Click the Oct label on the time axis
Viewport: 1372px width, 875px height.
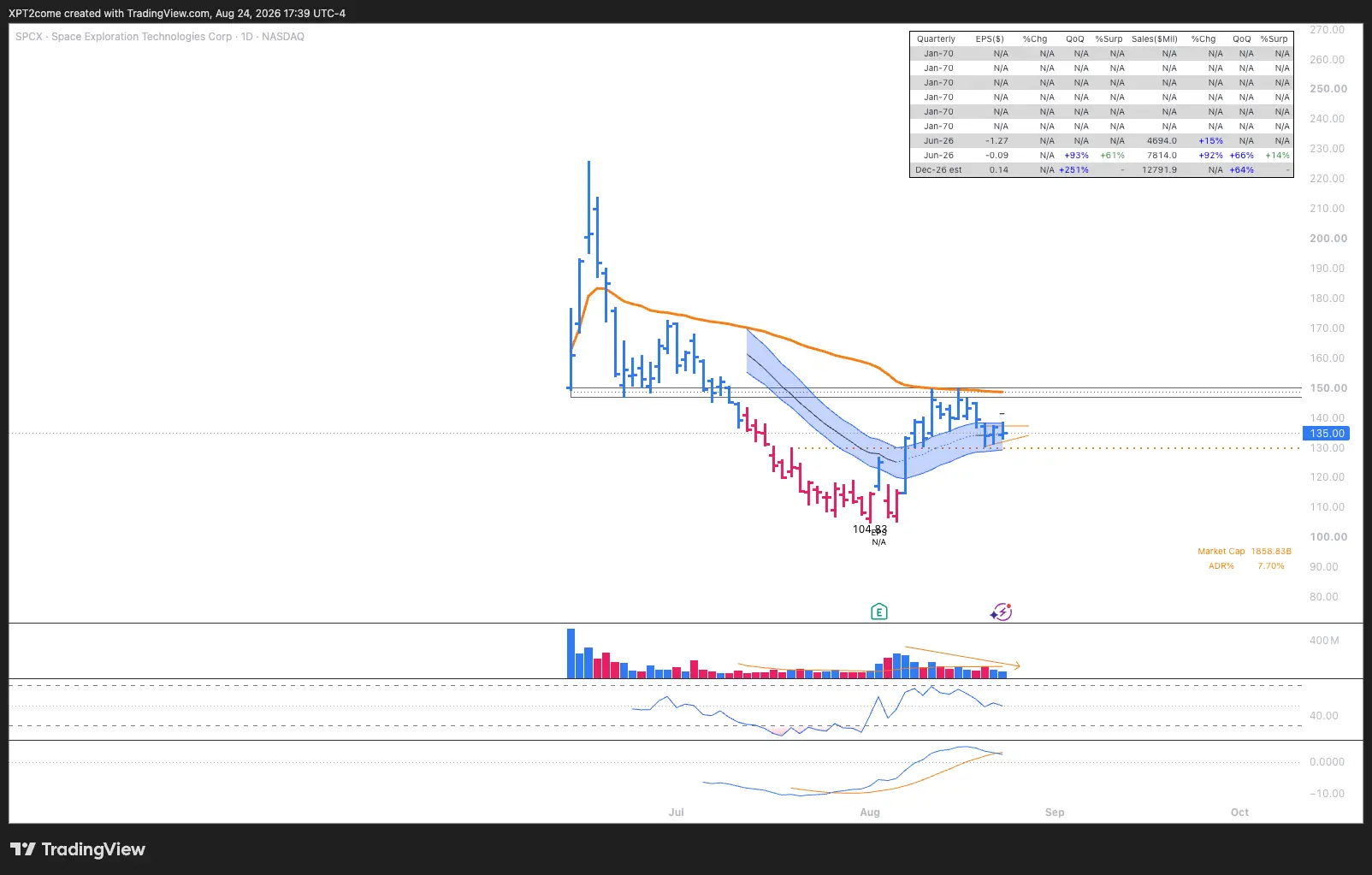click(1239, 813)
